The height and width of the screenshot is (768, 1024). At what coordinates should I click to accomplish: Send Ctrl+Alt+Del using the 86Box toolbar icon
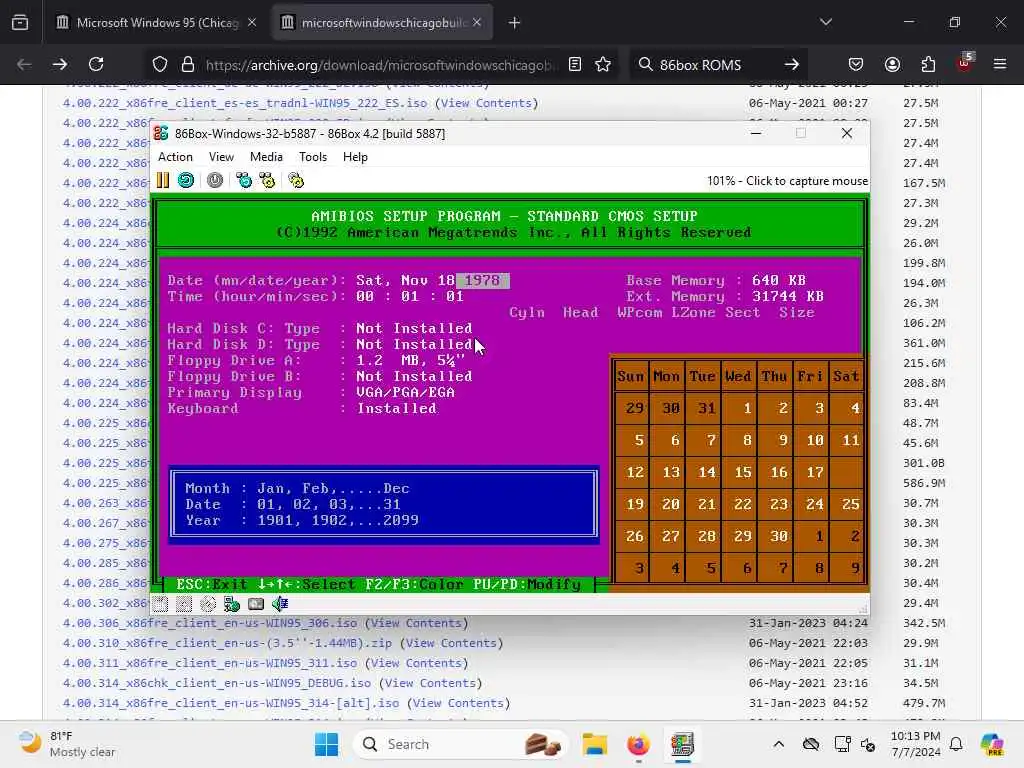pyautogui.click(x=244, y=180)
